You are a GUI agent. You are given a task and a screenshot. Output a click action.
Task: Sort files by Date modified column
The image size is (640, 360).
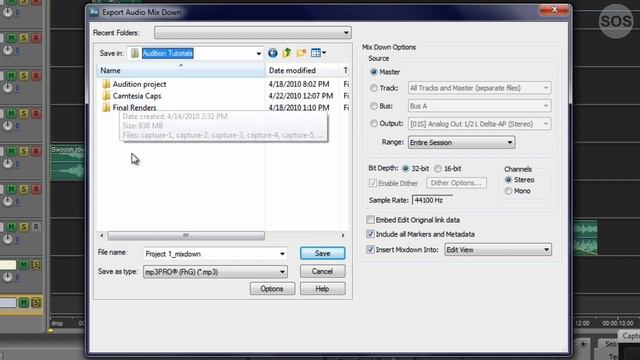(303, 71)
